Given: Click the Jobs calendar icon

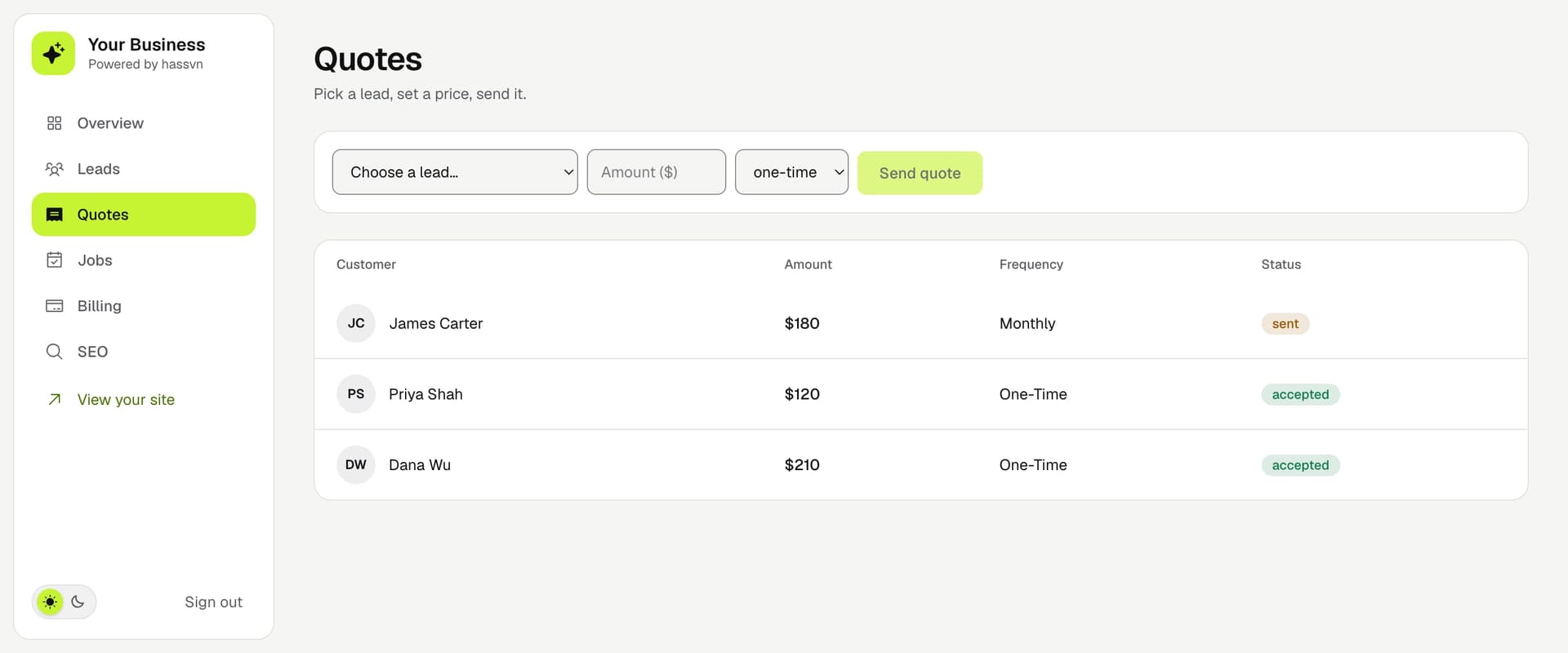Looking at the screenshot, I should coord(55,260).
